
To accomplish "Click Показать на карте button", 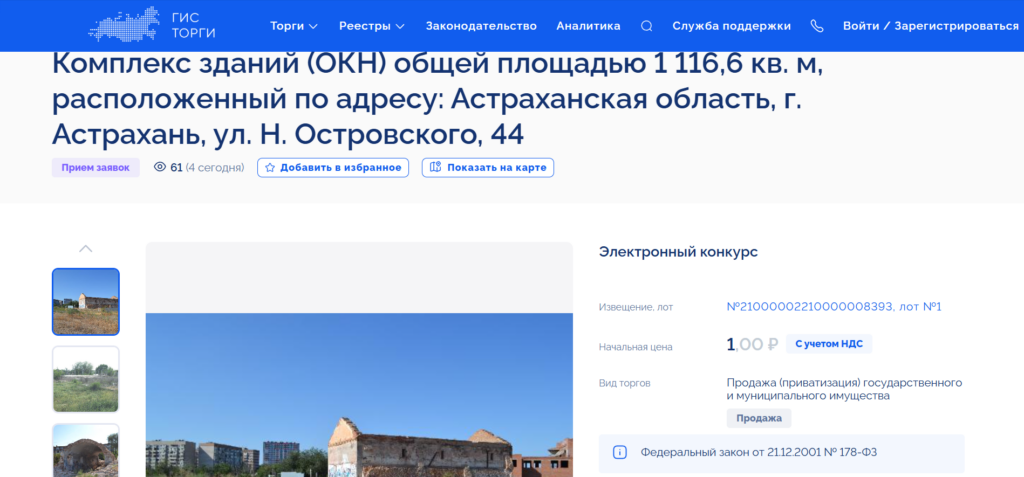I will point(488,167).
